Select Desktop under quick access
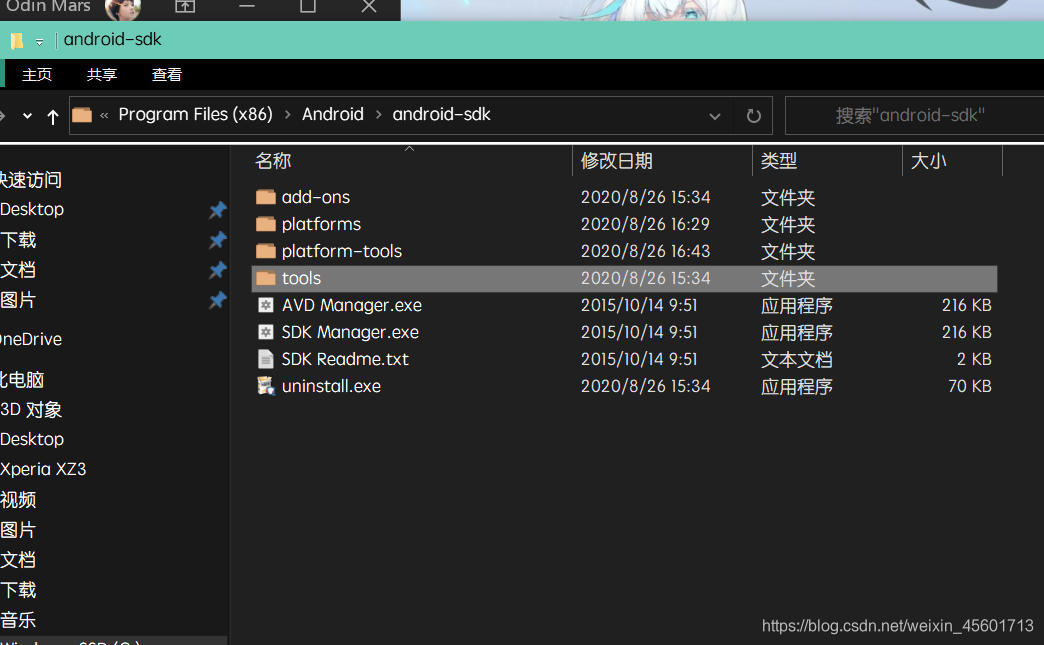Screen dimensions: 1044x645 pyautogui.click(x=32, y=209)
